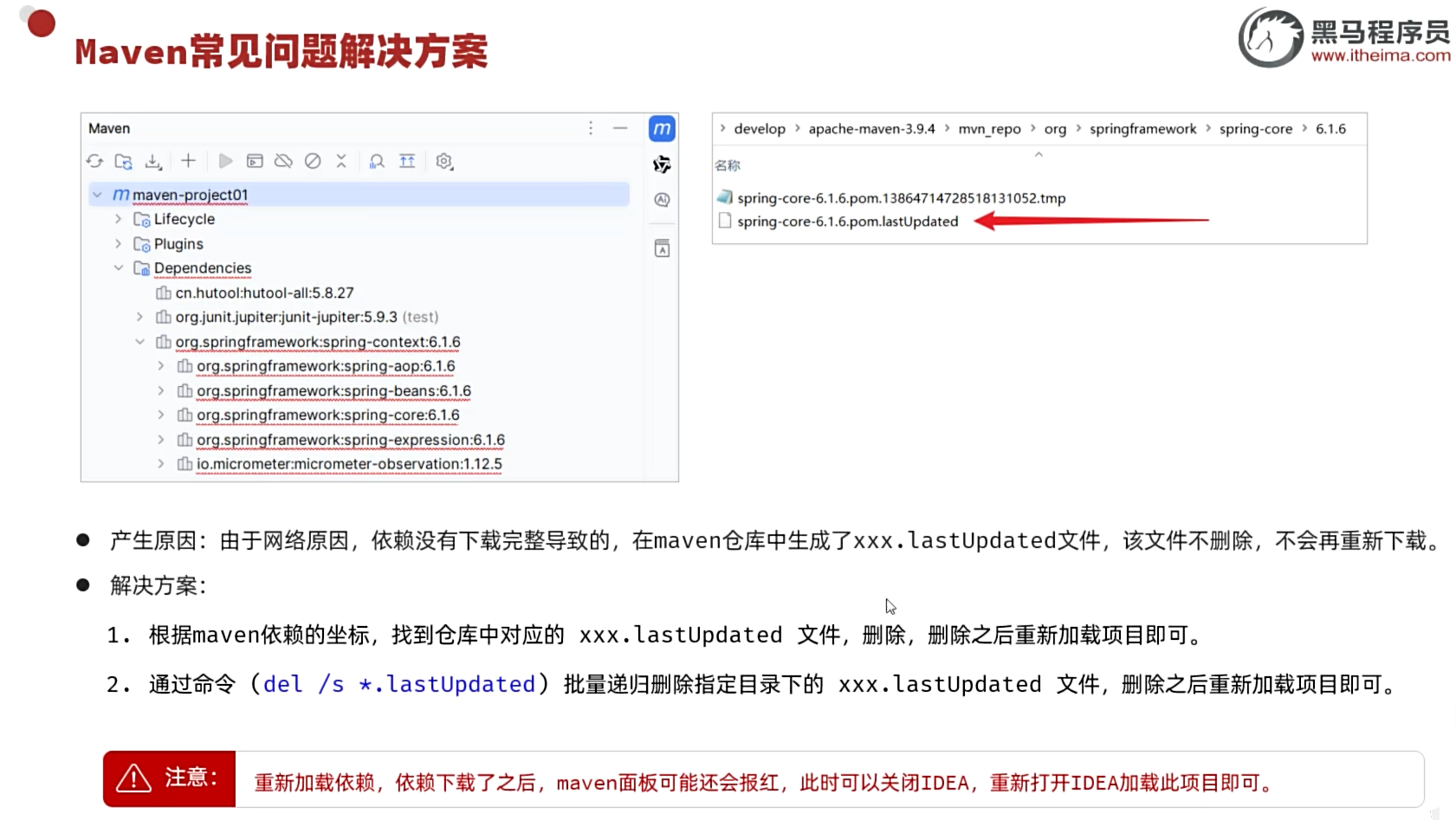The height and width of the screenshot is (820, 1456).
Task: Click the Generate Sources and Update Folders icon
Action: [x=124, y=162]
